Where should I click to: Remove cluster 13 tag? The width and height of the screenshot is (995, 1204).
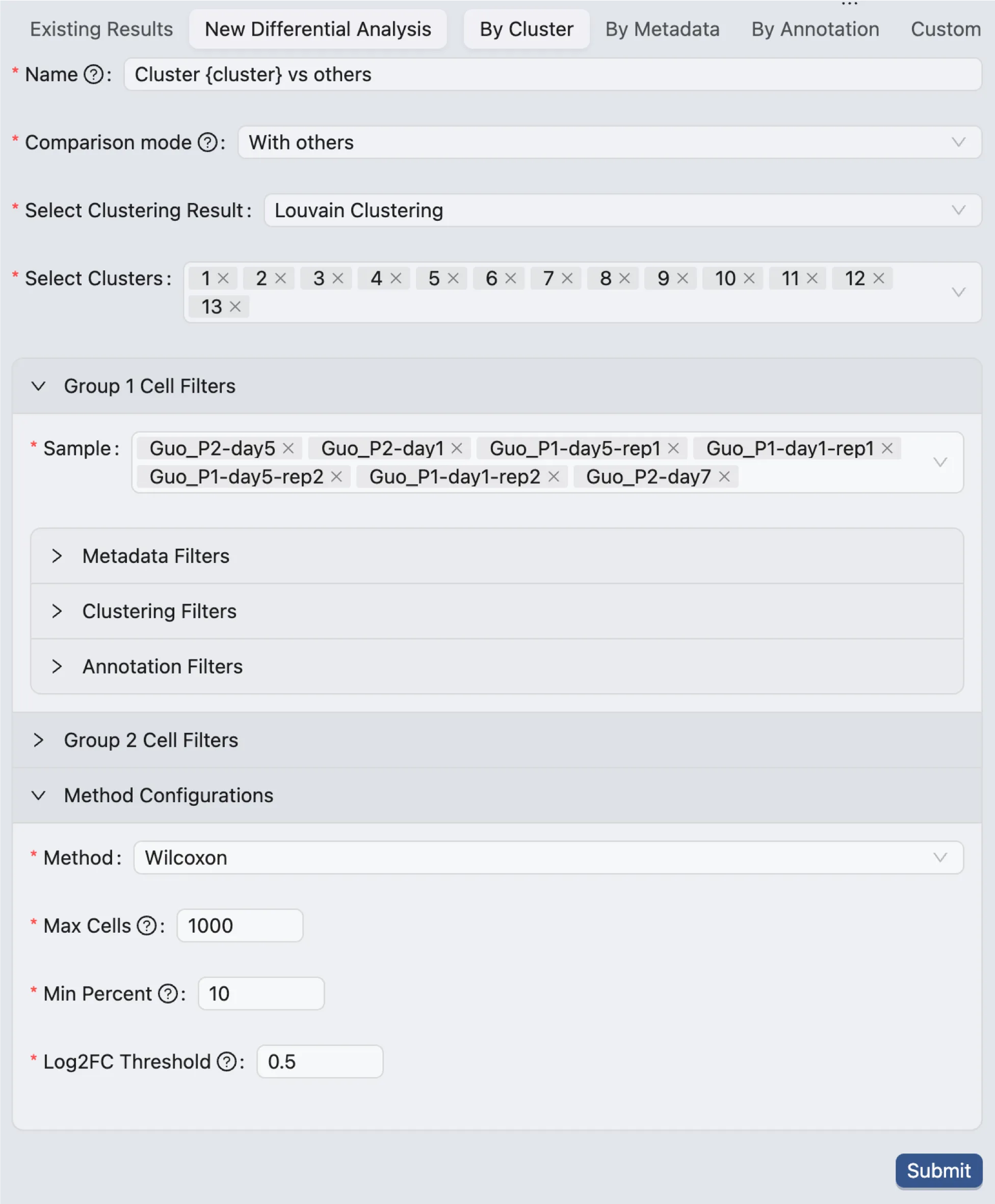235,306
